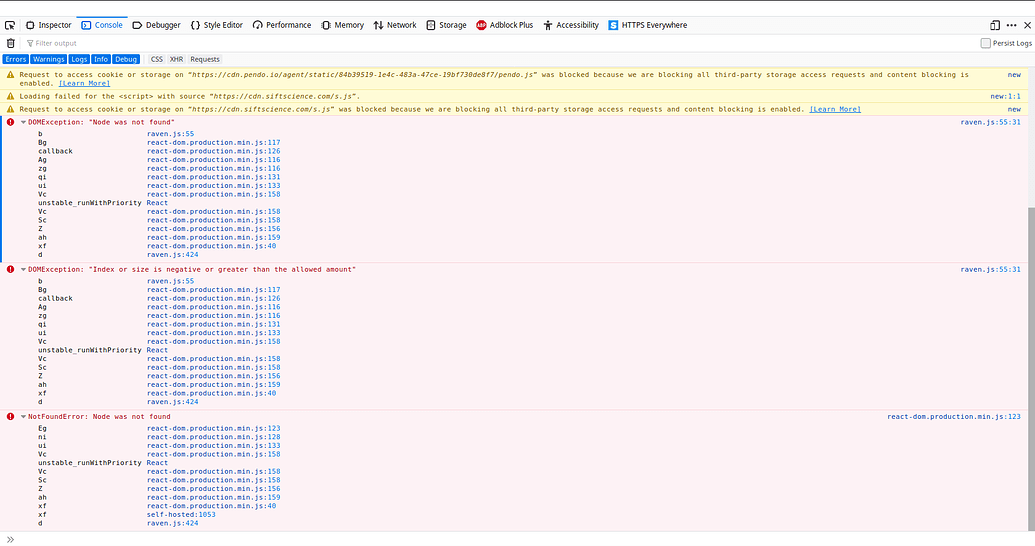Image resolution: width=1035 pixels, height=546 pixels.
Task: Focus the Filter output field
Action: [498, 43]
